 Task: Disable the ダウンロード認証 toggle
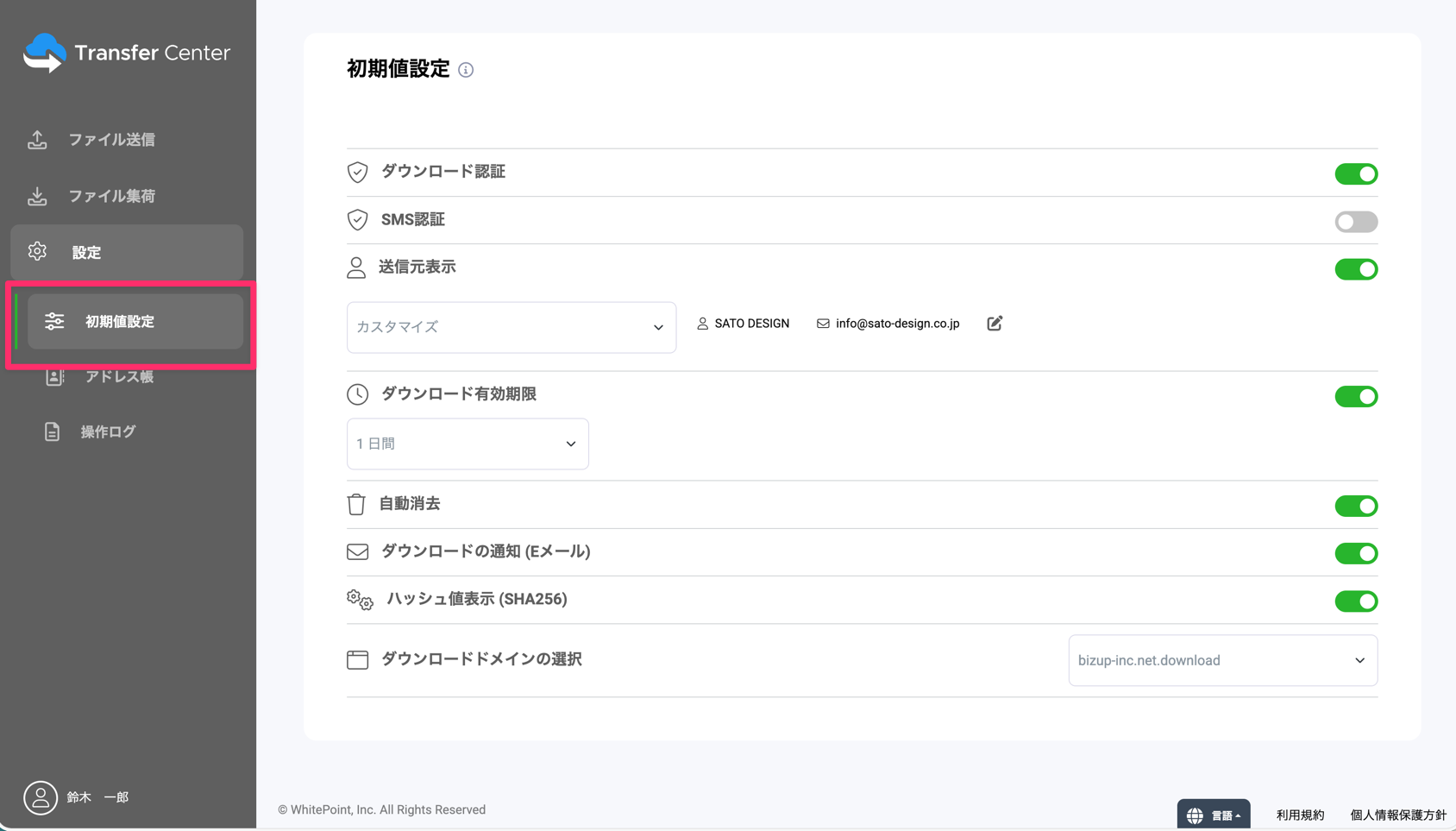click(1355, 173)
